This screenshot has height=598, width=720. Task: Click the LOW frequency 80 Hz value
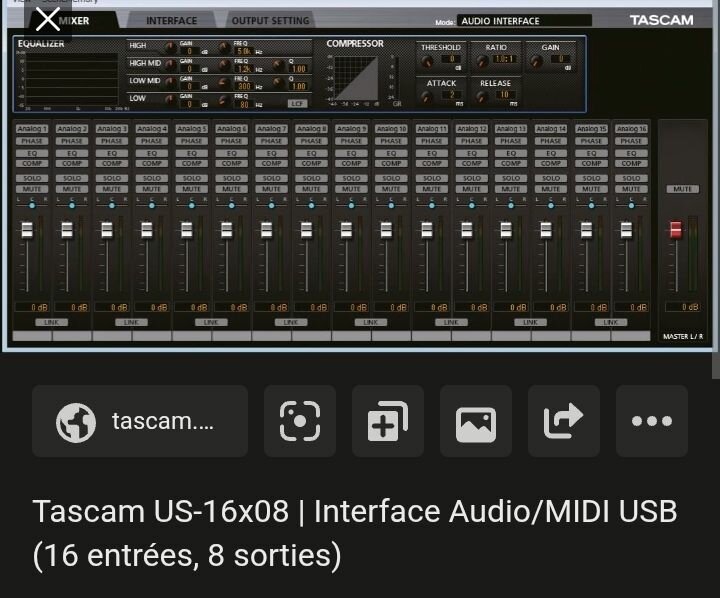[245, 104]
